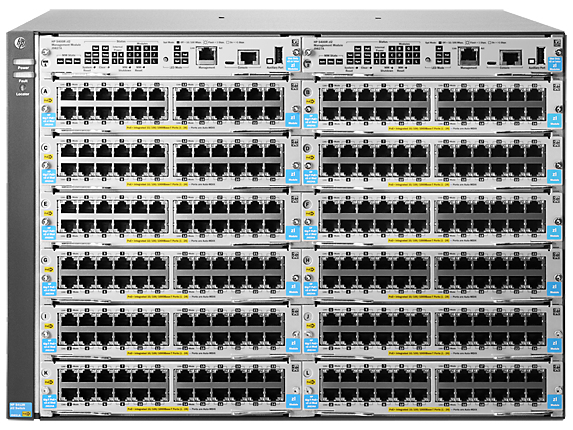Click the slot K module label
The height and width of the screenshot is (430, 573).
(x=45, y=373)
